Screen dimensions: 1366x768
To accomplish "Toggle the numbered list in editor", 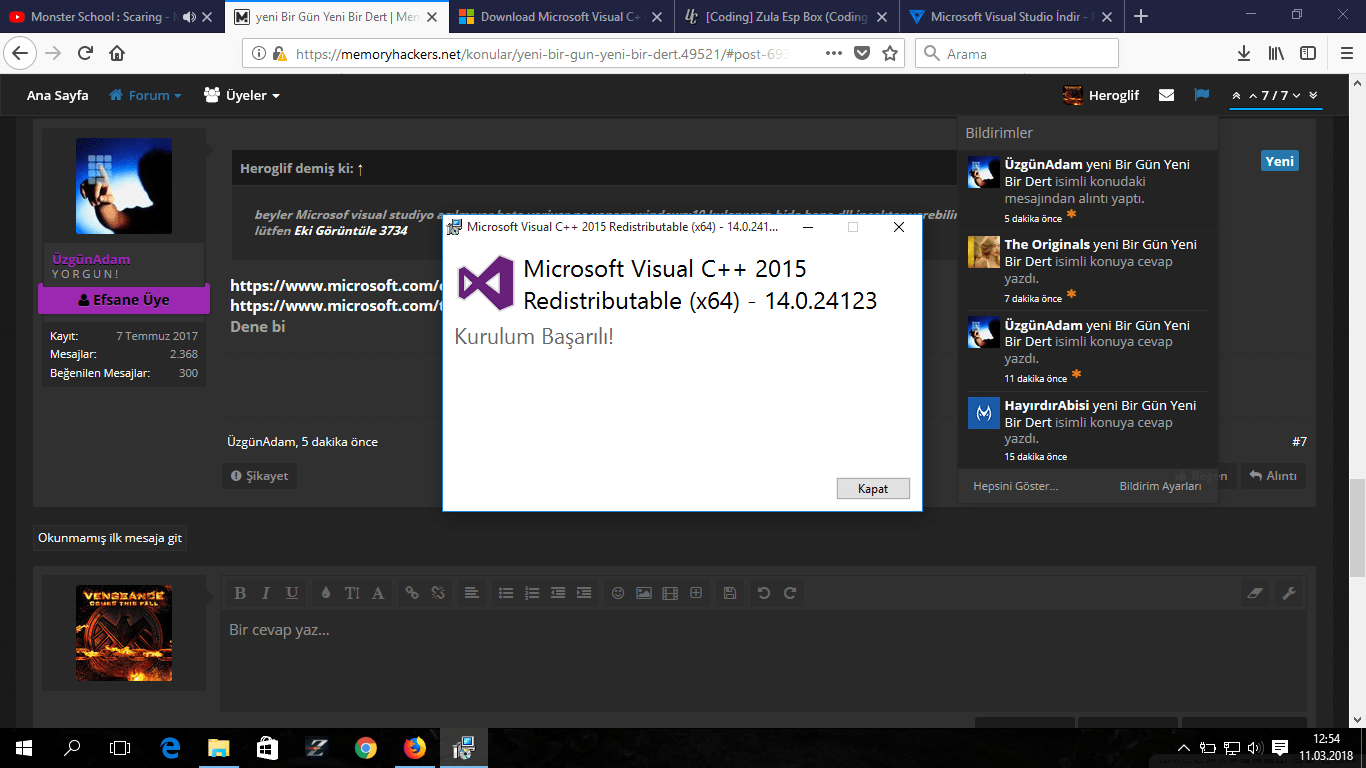I will point(532,593).
